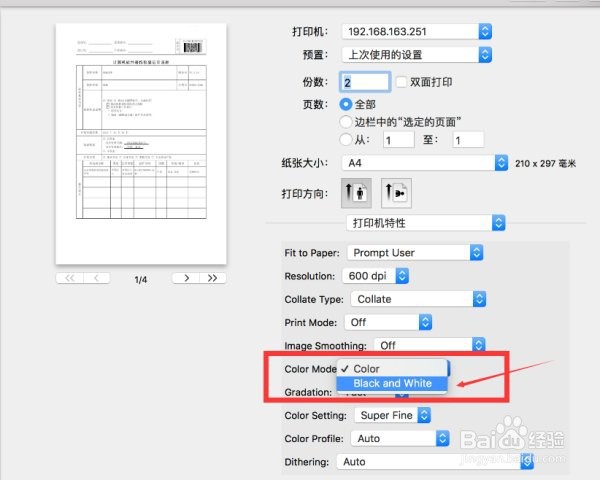Go to previous preview page
This screenshot has height=480, width=600.
96,278
